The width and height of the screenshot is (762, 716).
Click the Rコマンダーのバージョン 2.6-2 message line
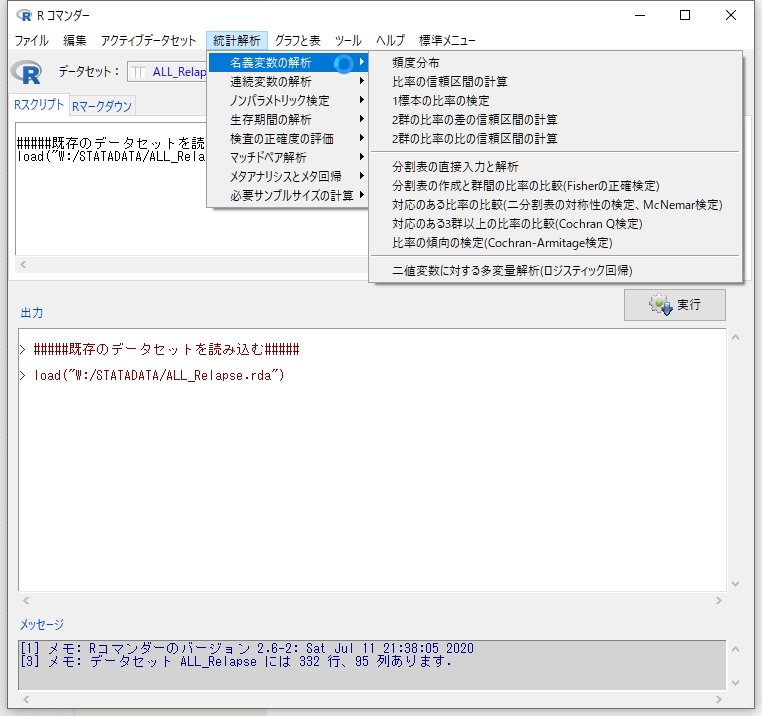[246, 648]
